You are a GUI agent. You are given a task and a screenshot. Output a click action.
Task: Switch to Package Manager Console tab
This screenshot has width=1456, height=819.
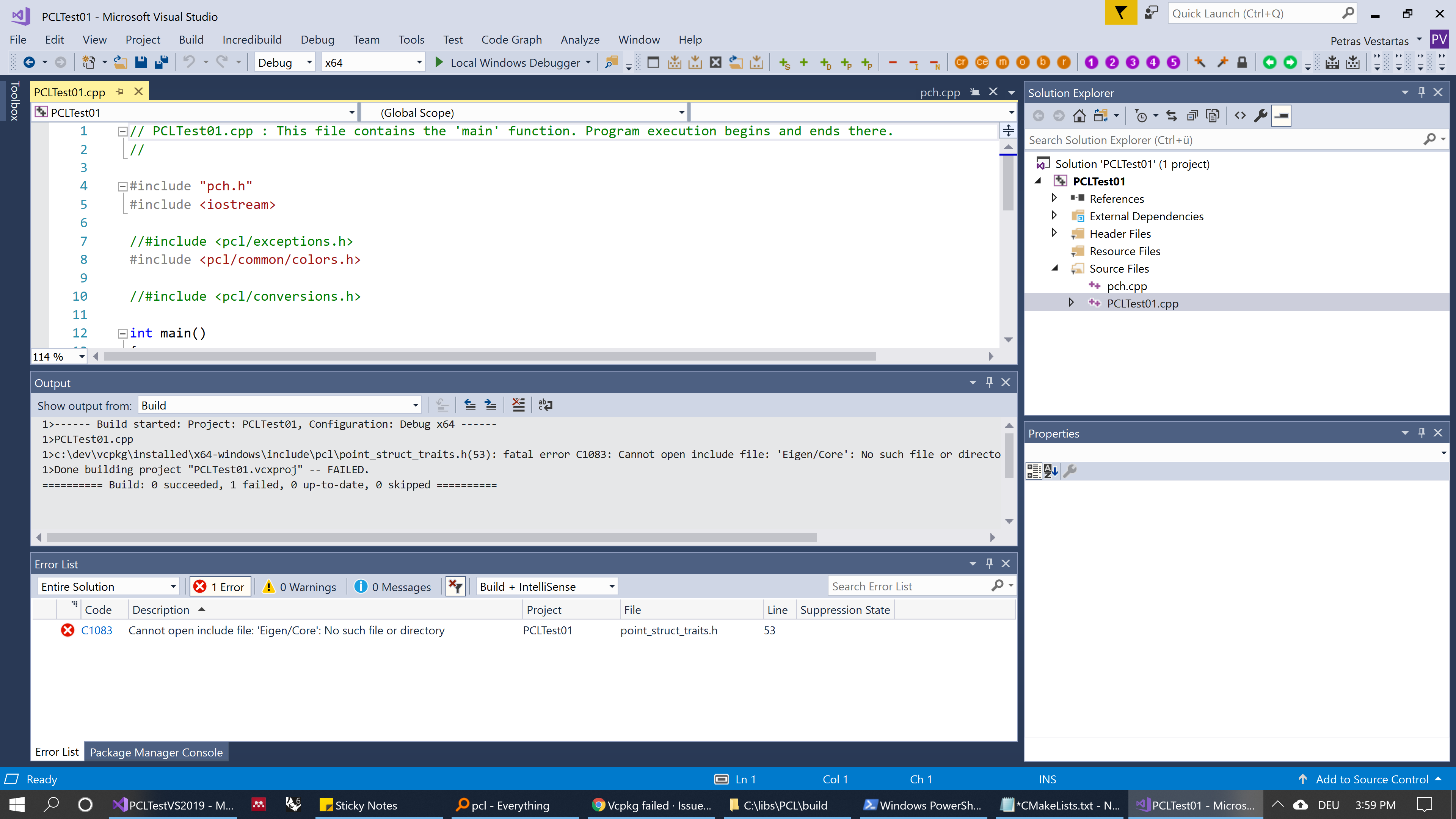(x=156, y=752)
